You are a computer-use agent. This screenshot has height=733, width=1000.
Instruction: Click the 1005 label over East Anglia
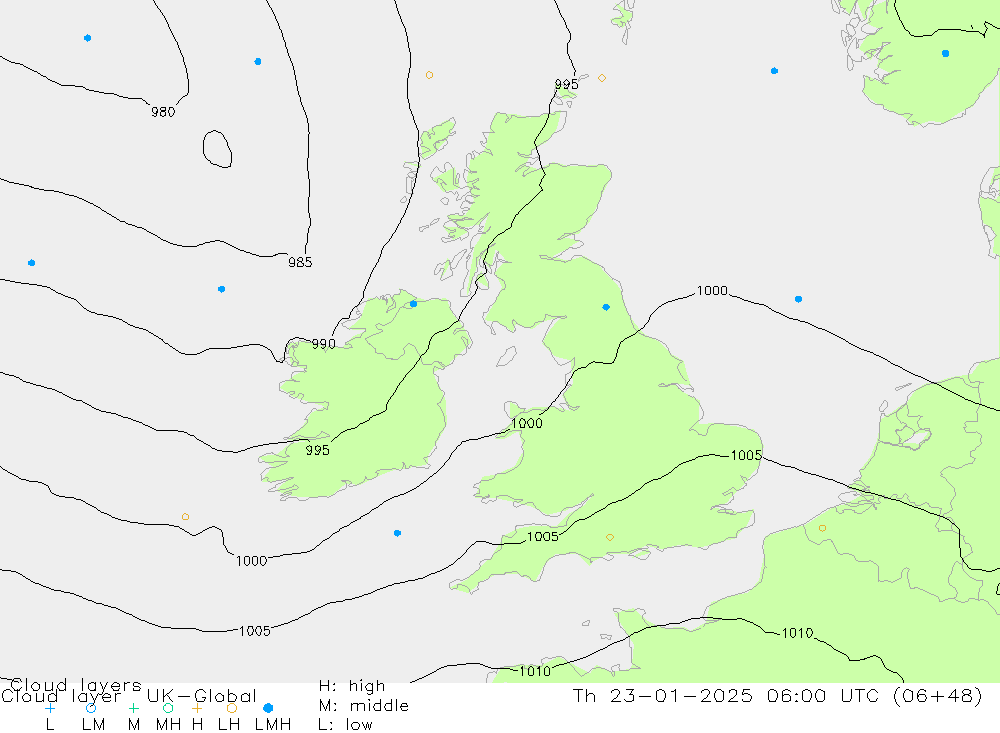click(746, 455)
